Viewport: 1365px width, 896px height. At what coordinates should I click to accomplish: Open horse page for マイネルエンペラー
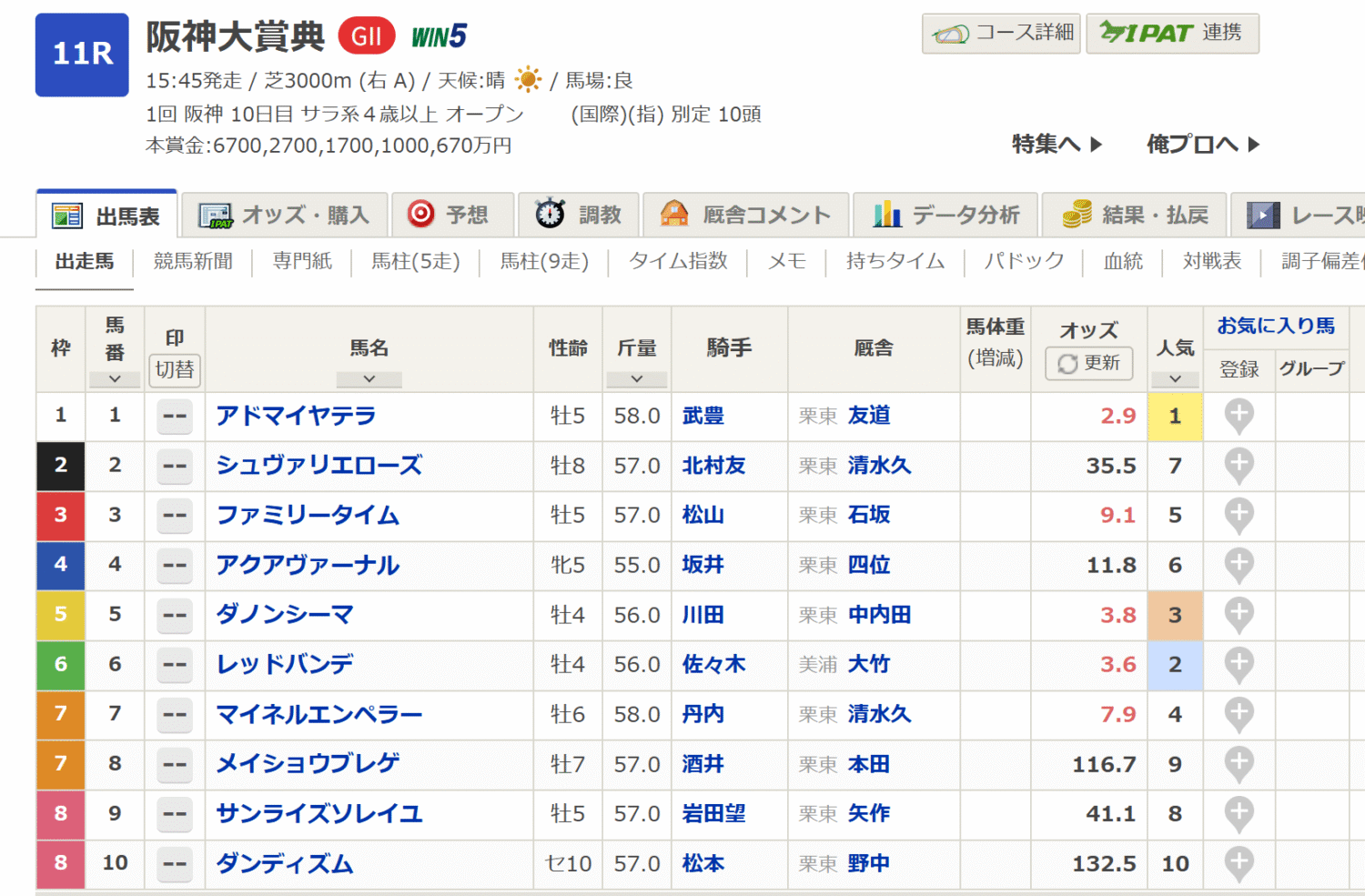pos(318,714)
